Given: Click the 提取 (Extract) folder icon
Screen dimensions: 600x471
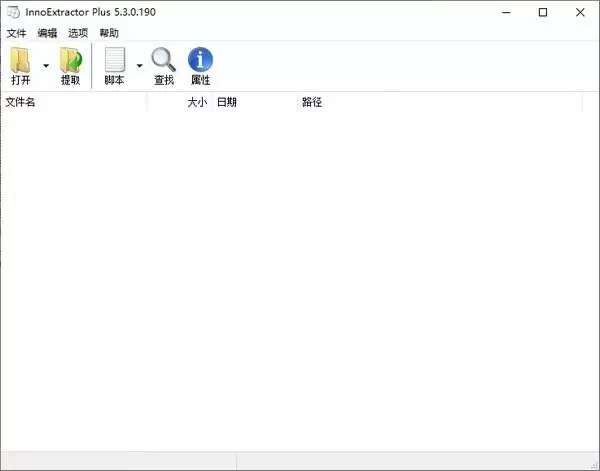Looking at the screenshot, I should point(71,60).
